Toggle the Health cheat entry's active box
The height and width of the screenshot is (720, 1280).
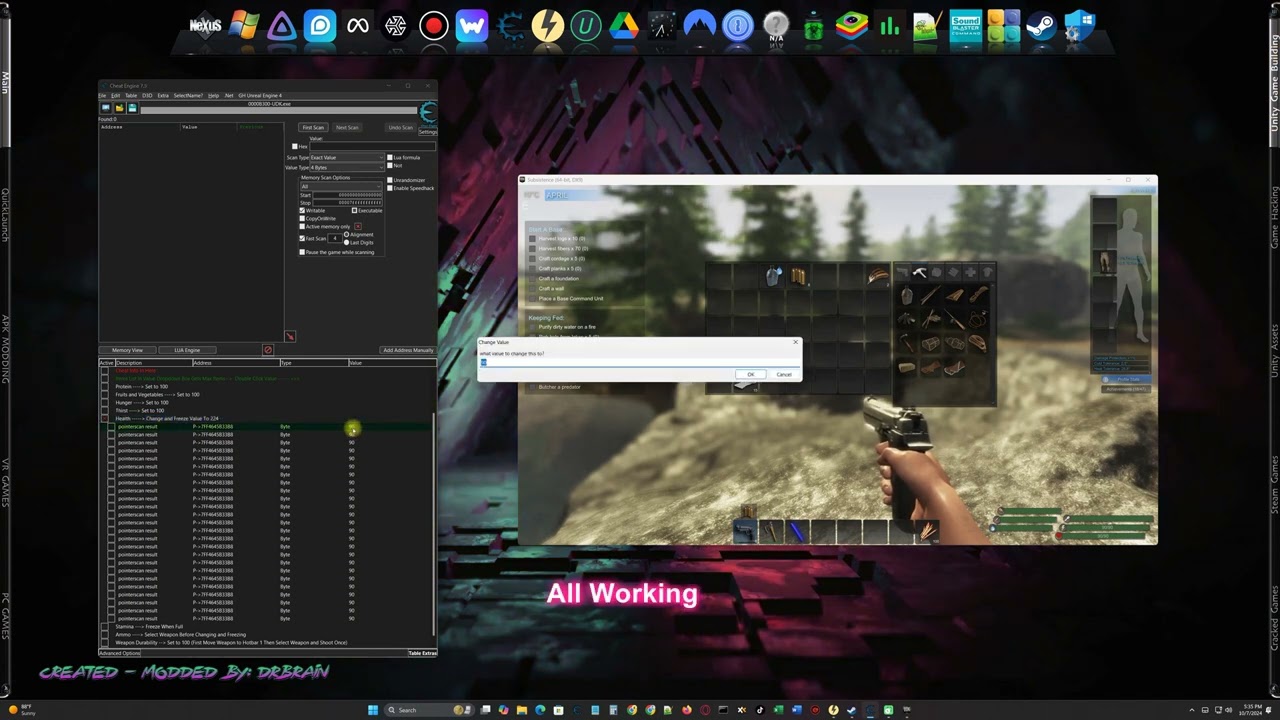click(105, 419)
